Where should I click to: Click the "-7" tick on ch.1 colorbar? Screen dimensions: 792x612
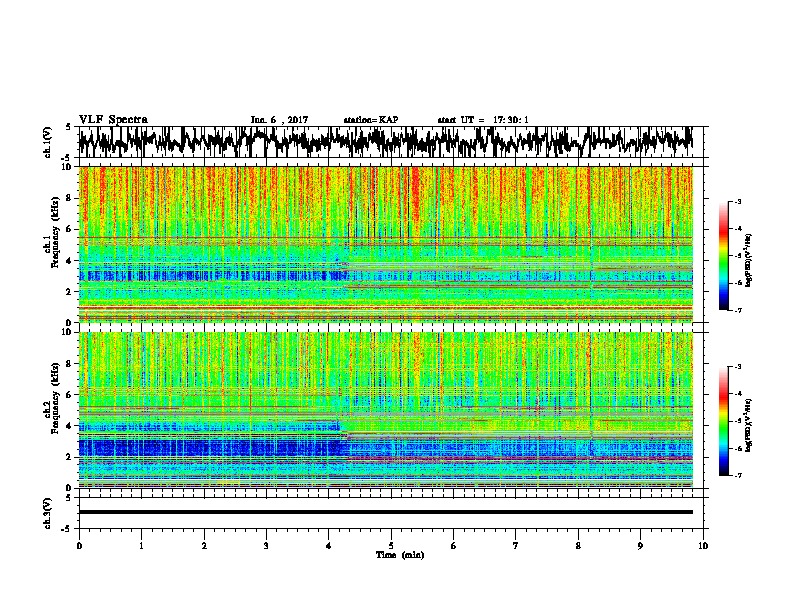pyautogui.click(x=738, y=311)
